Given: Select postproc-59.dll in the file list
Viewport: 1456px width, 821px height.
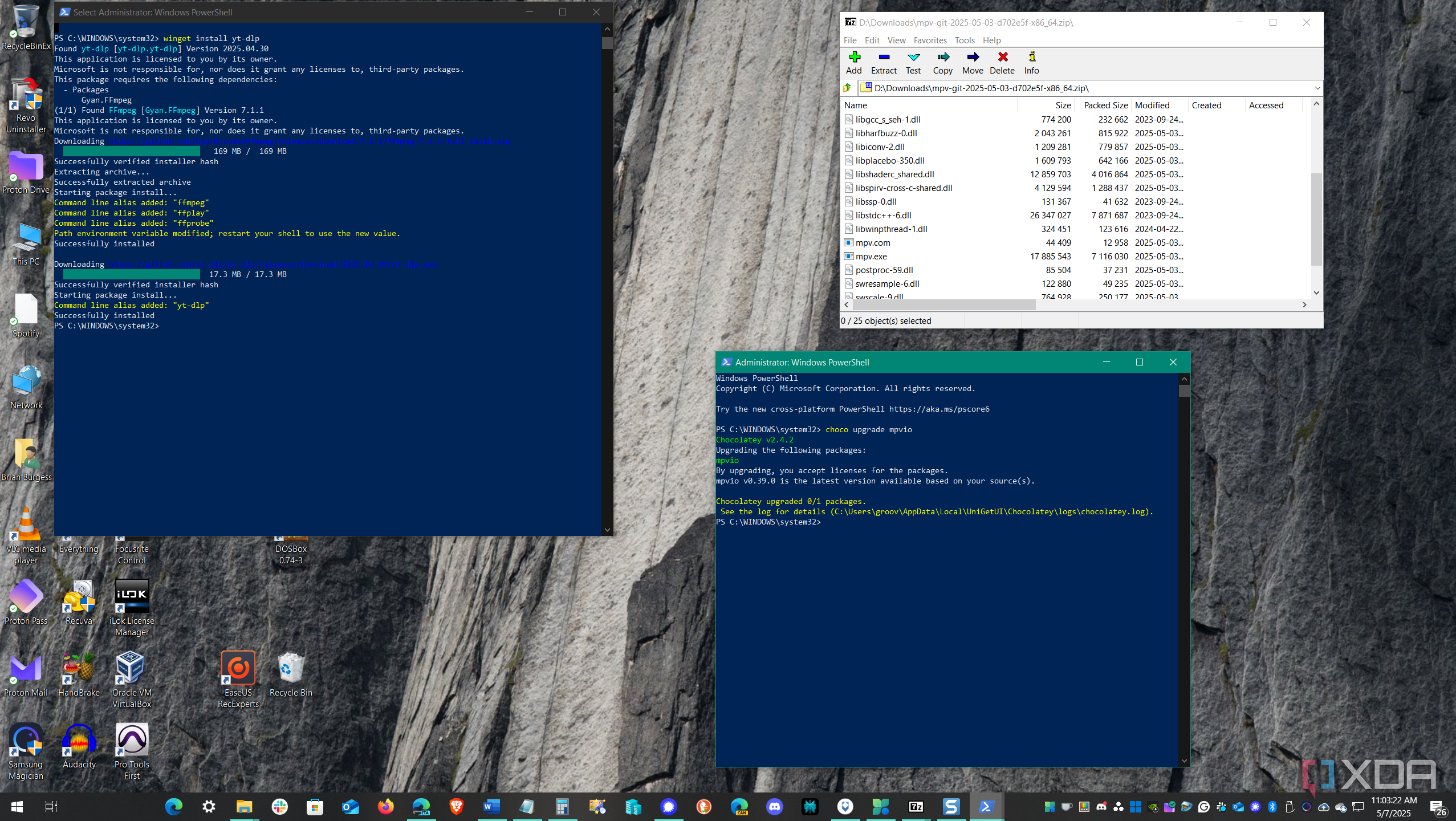Looking at the screenshot, I should tap(884, 270).
